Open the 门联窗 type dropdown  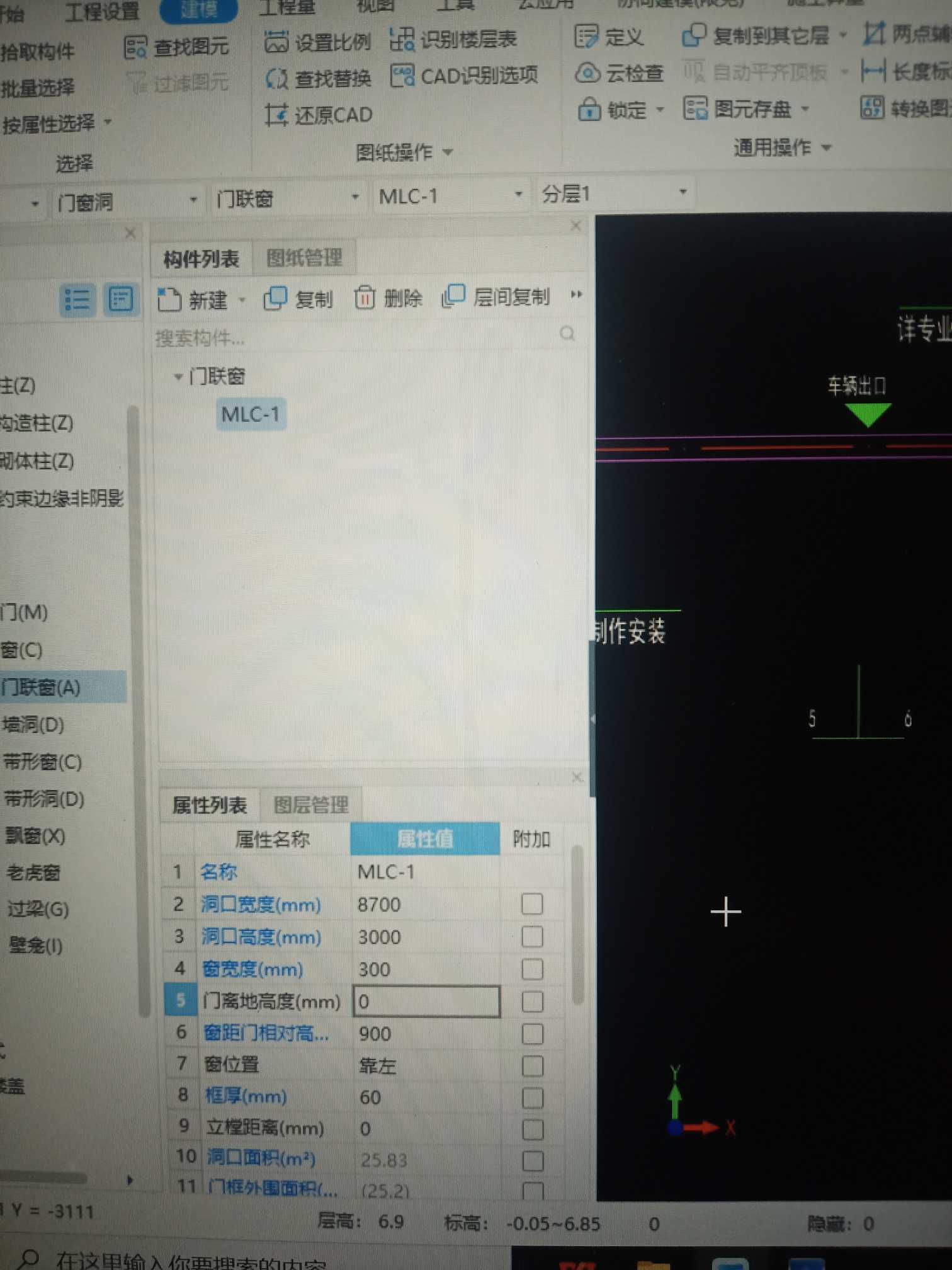point(355,197)
